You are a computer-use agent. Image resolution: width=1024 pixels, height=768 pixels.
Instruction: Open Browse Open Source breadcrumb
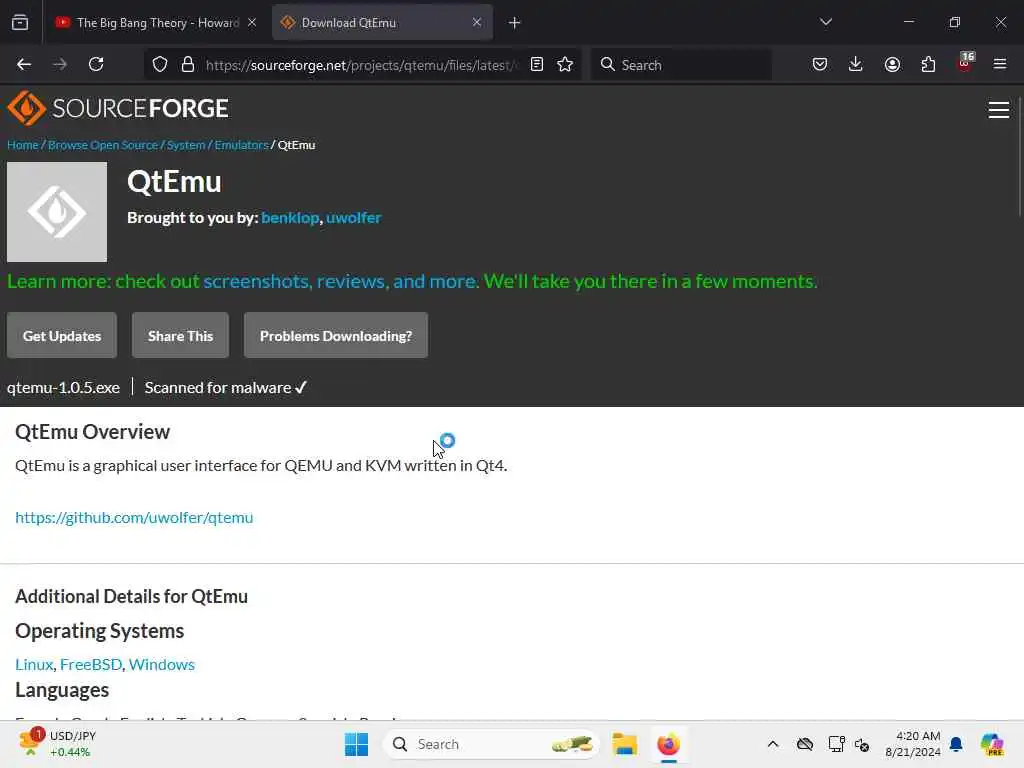103,145
